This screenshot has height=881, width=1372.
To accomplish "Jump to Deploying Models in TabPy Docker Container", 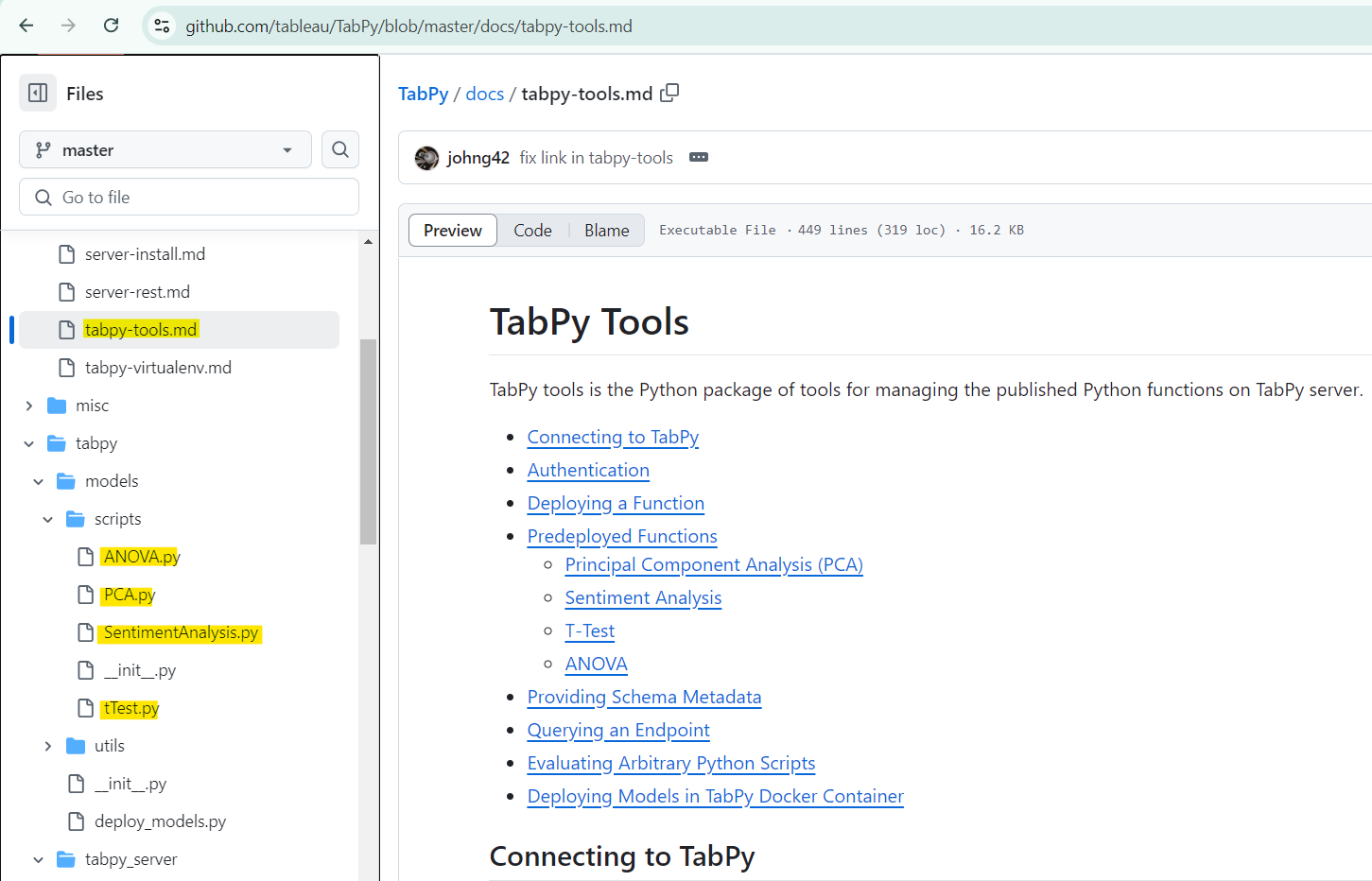I will click(x=716, y=796).
